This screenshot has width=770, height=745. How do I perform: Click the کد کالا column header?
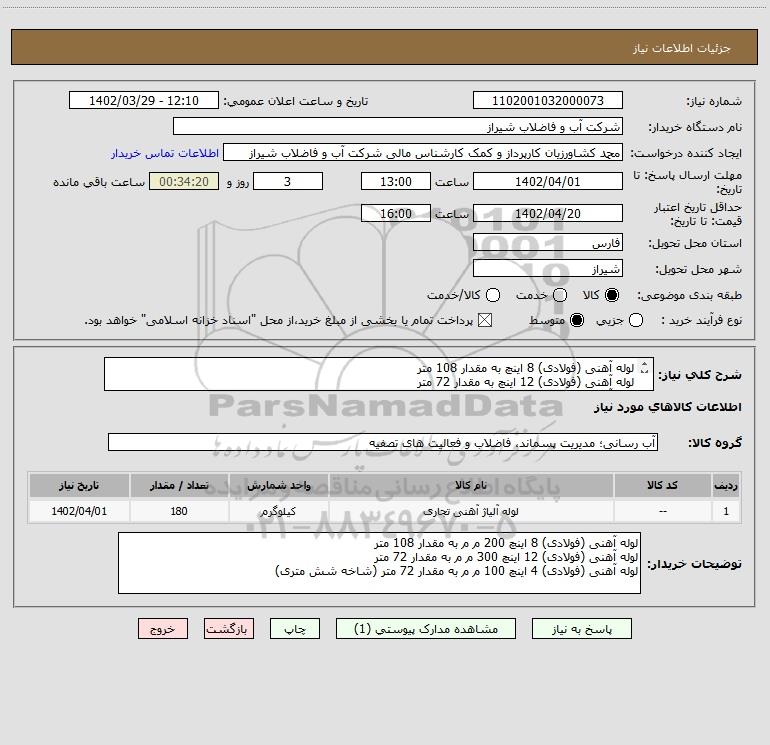pyautogui.click(x=662, y=485)
